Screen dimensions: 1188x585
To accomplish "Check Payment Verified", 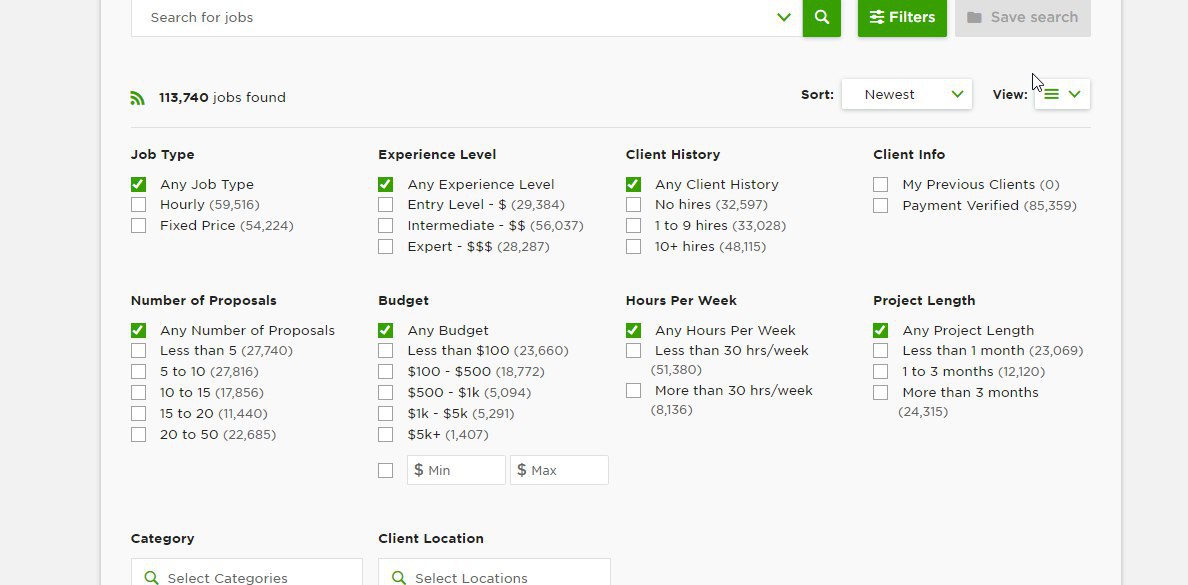I will coord(880,205).
